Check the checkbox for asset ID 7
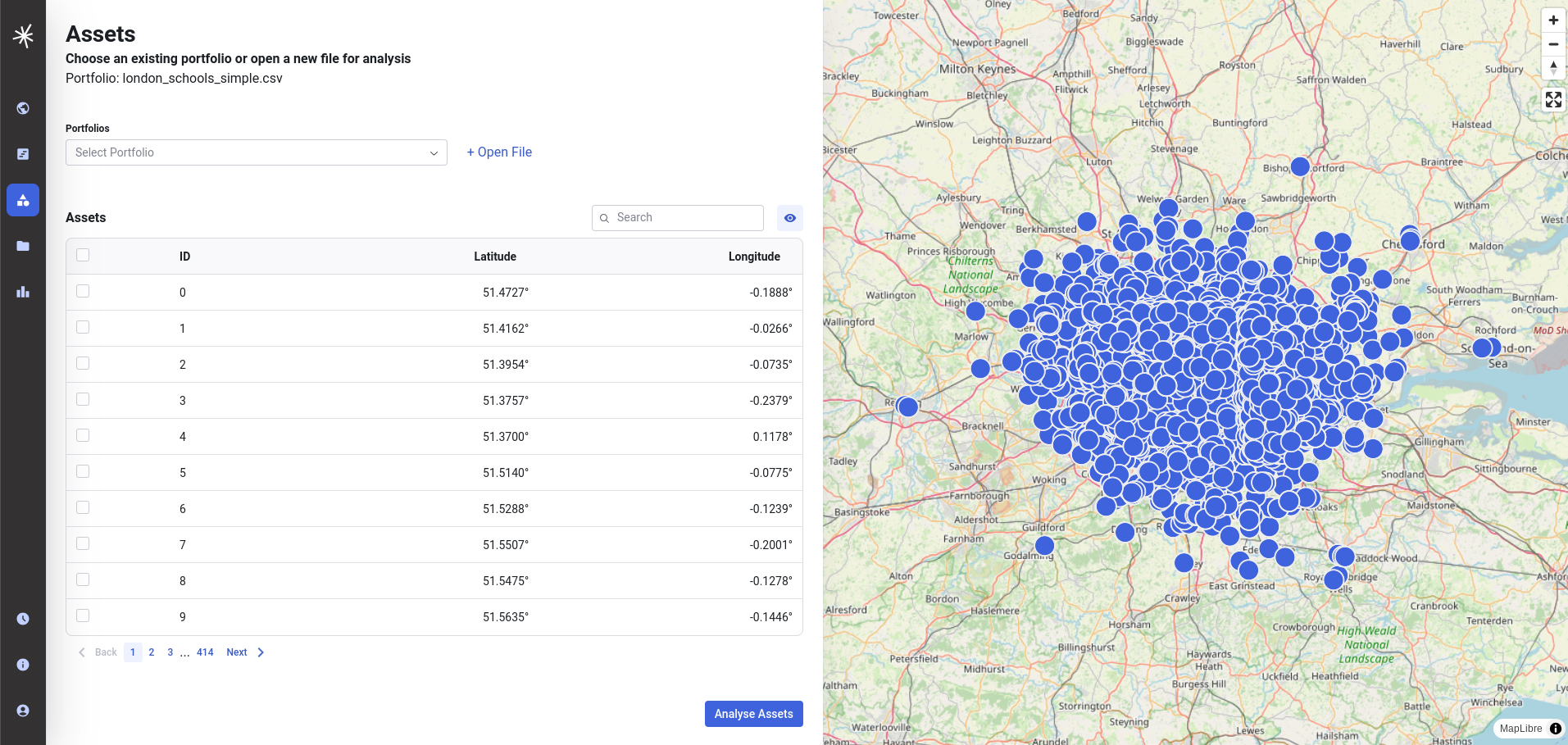The width and height of the screenshot is (1568, 745). click(83, 543)
